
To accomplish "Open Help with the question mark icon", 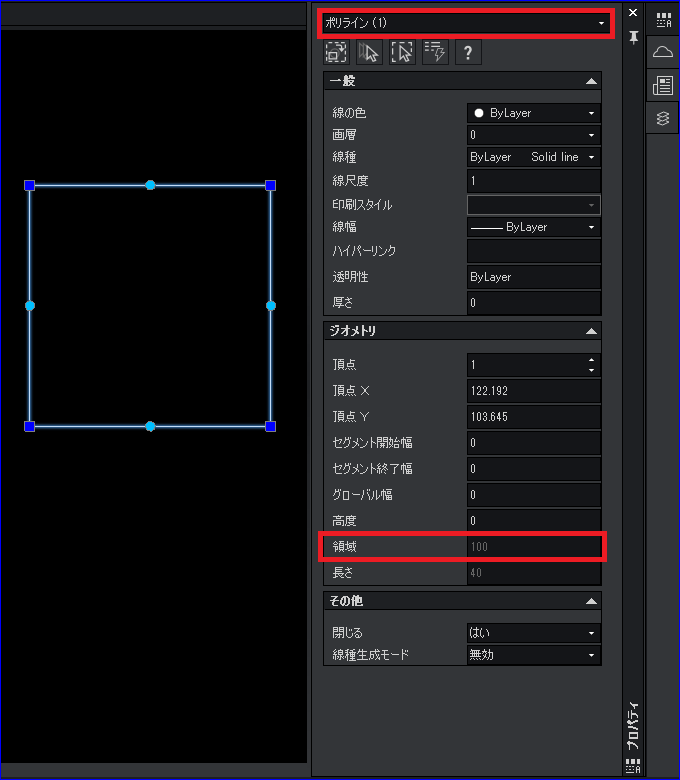I will 468,52.
